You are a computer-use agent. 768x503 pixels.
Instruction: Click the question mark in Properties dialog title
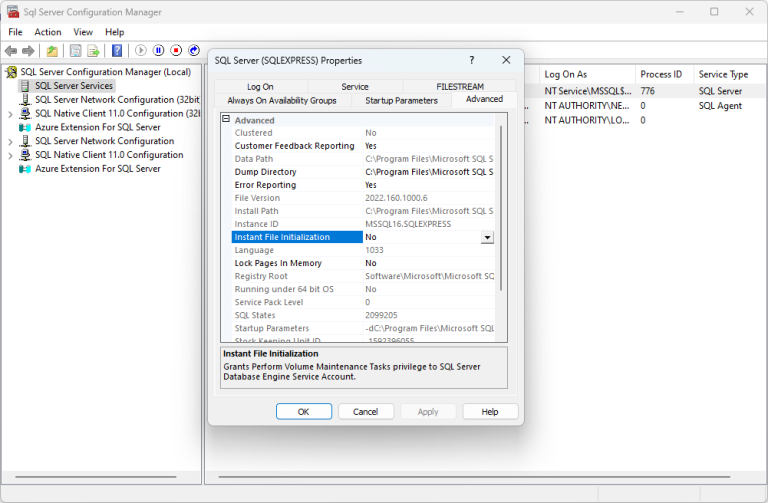pyautogui.click(x=472, y=60)
